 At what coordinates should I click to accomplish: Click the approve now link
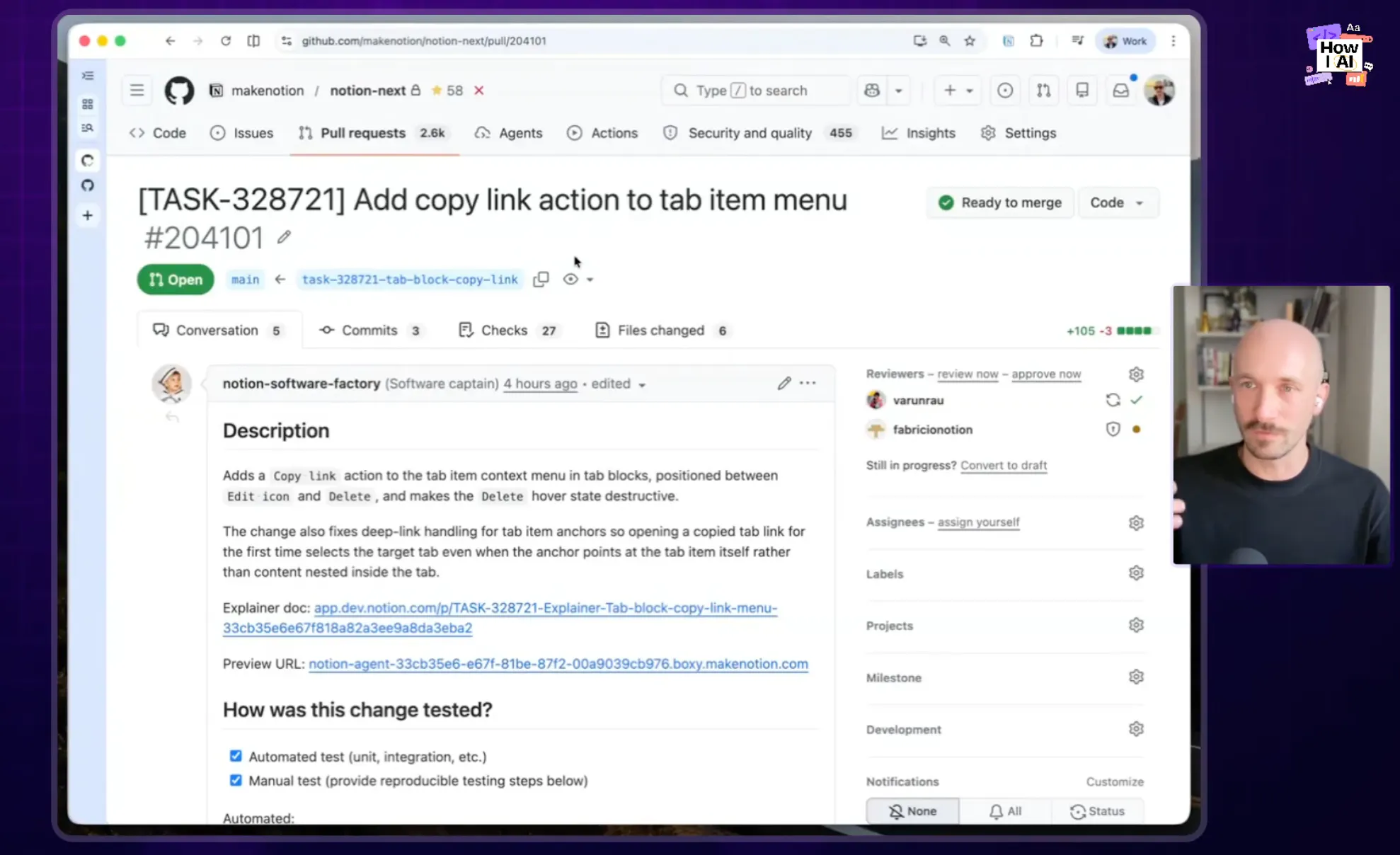point(1046,374)
